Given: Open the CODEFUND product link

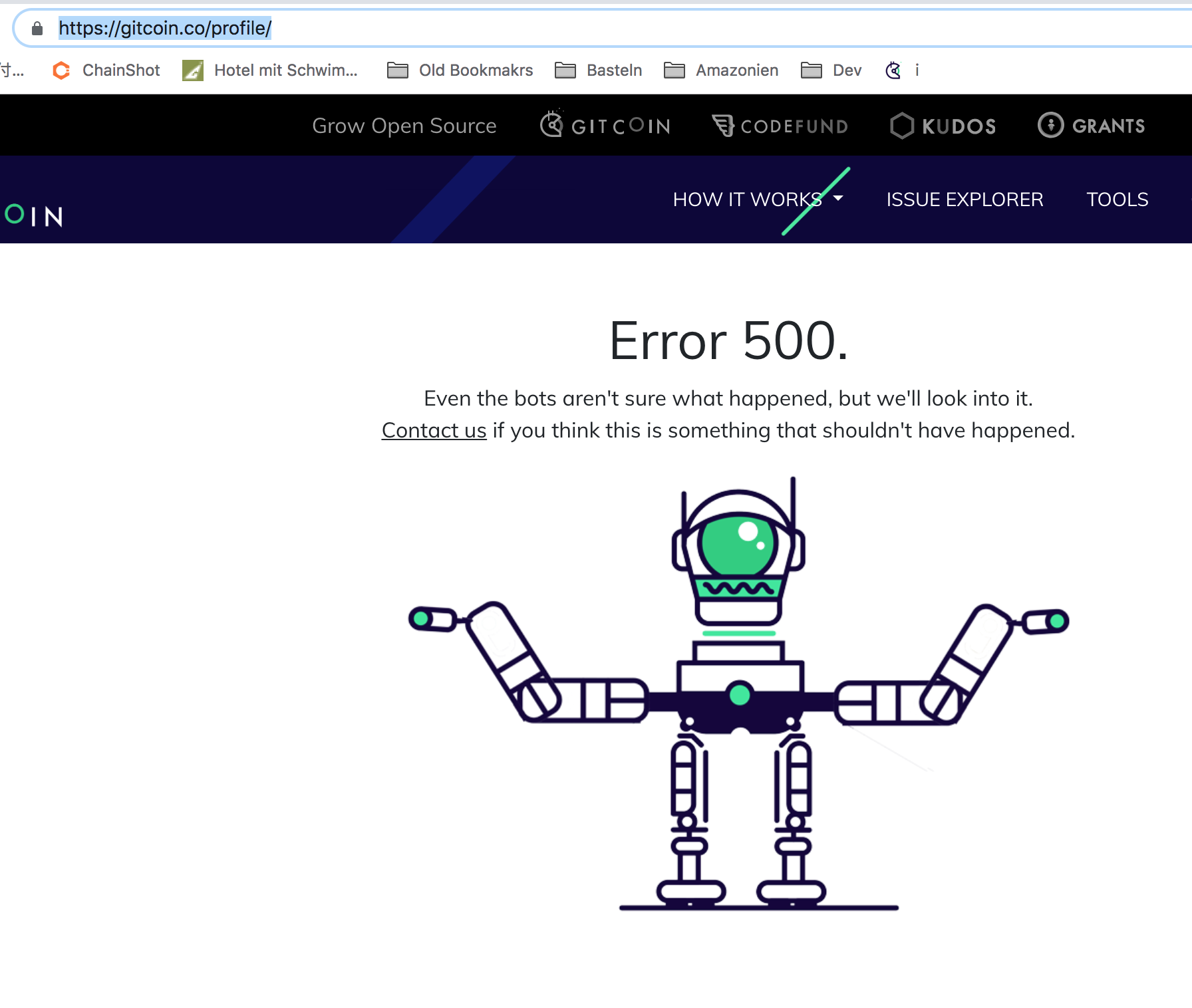Looking at the screenshot, I should point(780,126).
